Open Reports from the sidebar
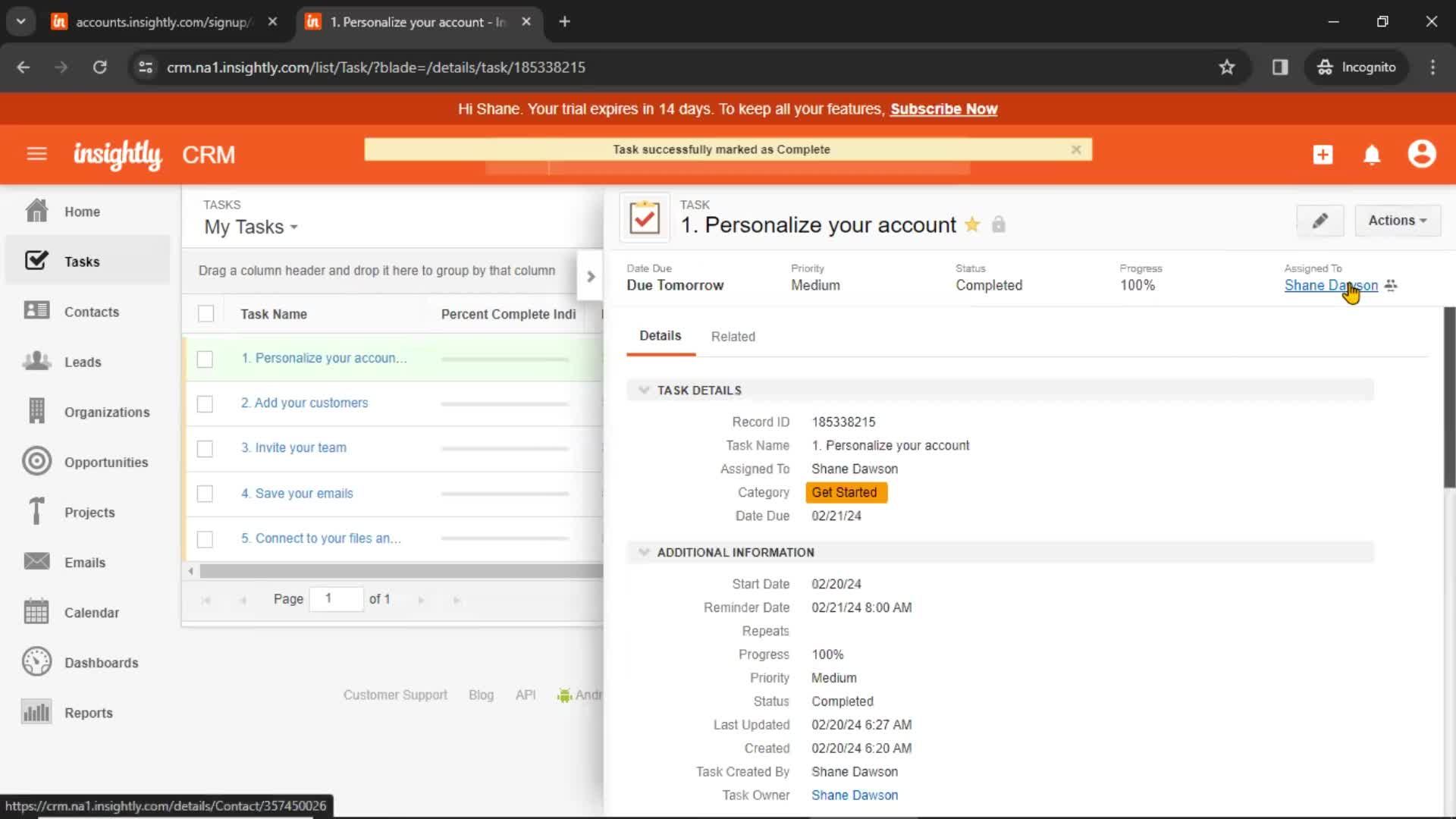The width and height of the screenshot is (1456, 819). 88,712
